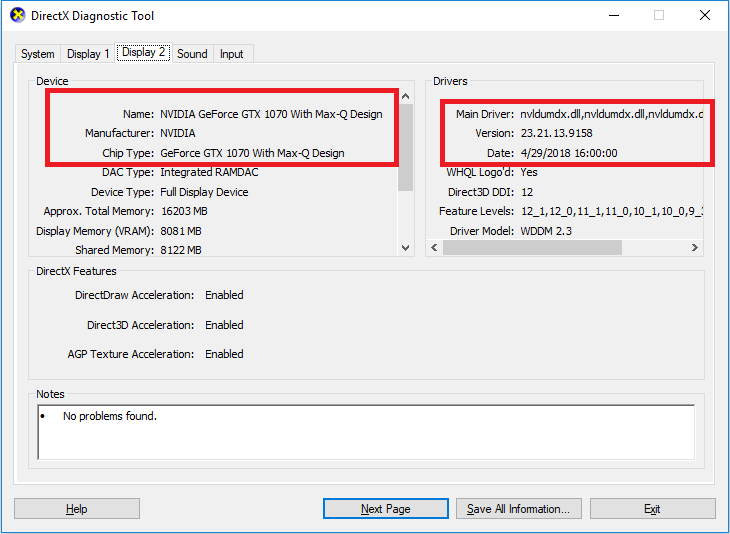Click the Drivers panel horizontal scrollbar thumb
The image size is (730, 534).
[532, 248]
